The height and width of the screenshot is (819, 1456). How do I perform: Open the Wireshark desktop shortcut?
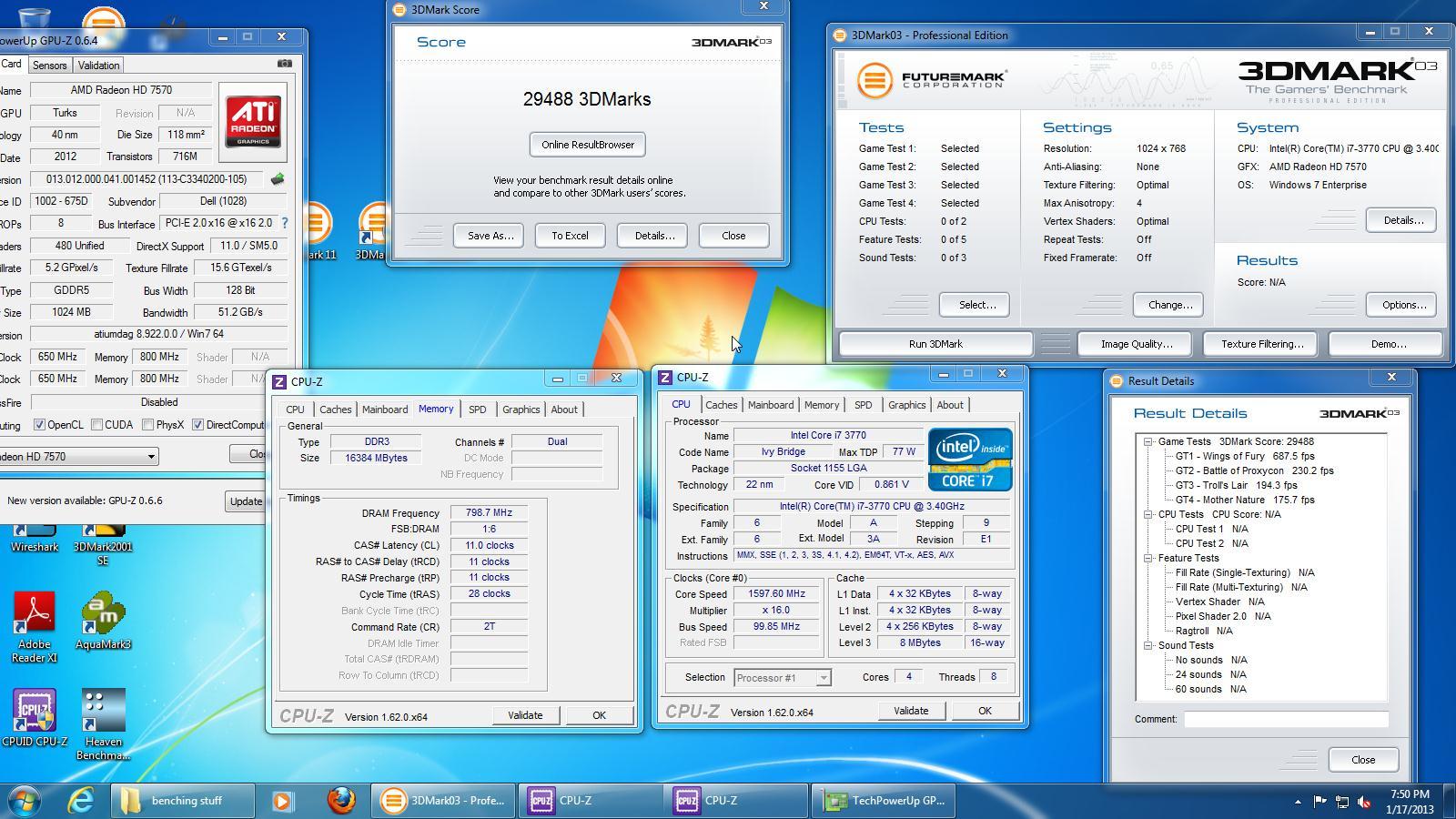(x=35, y=537)
